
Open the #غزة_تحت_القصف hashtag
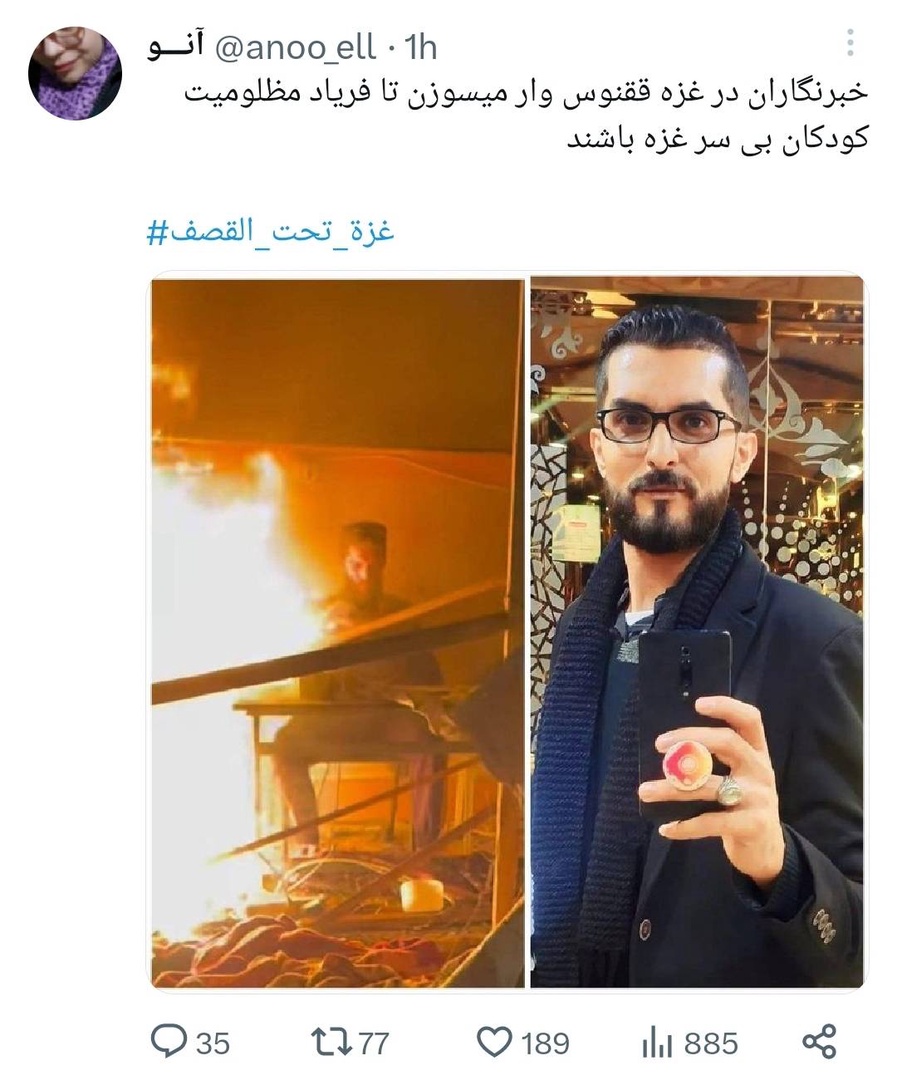[x=271, y=231]
